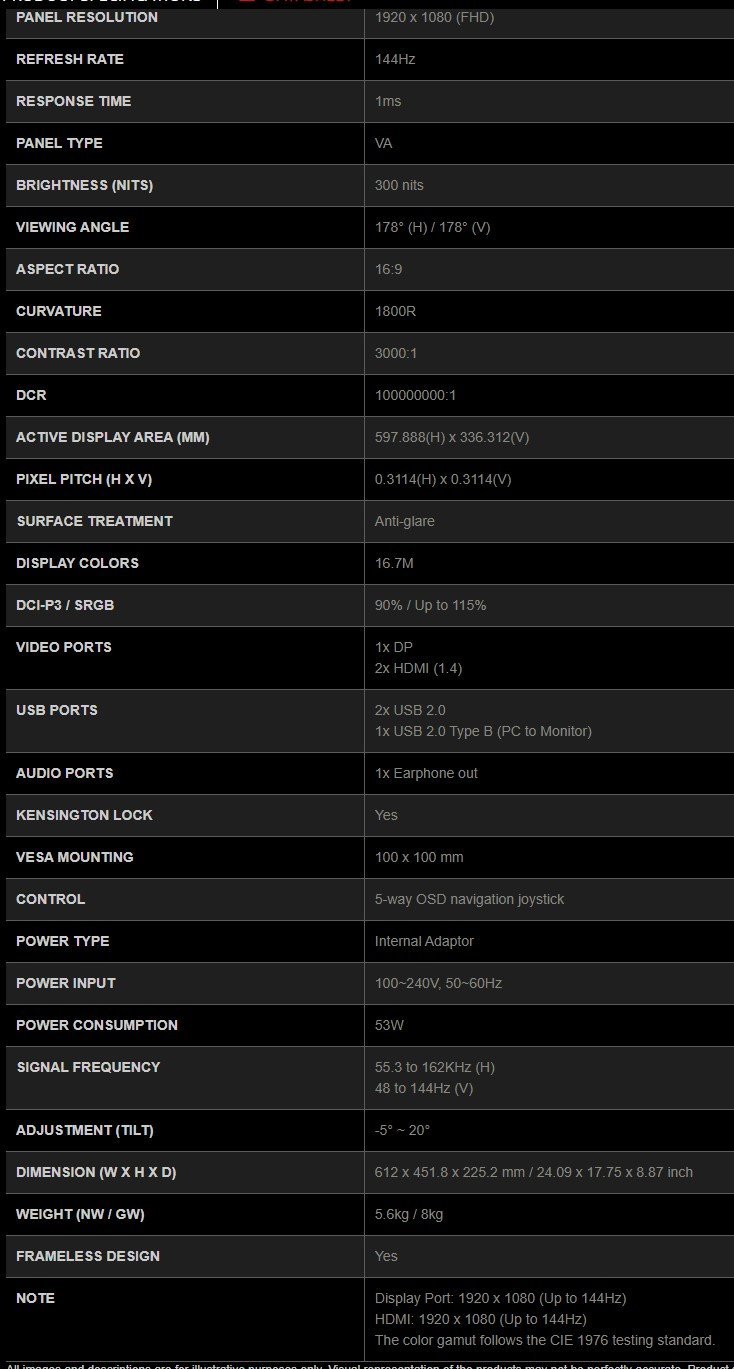Click the Contrast Ratio 3000:1 value
The height and width of the screenshot is (1369, 734).
coord(397,353)
